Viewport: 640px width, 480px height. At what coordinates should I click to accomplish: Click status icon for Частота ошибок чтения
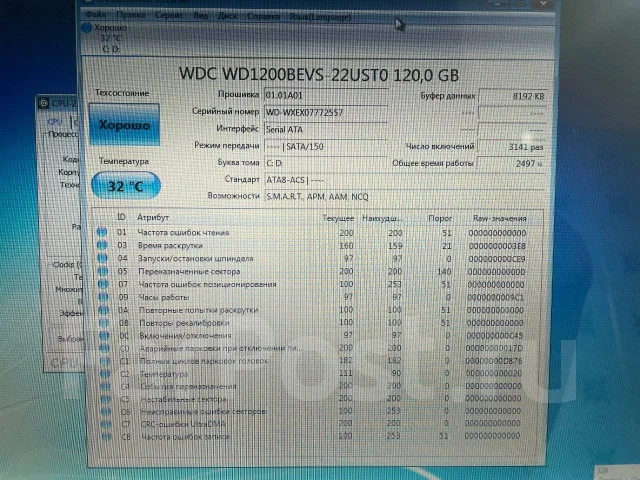click(102, 232)
